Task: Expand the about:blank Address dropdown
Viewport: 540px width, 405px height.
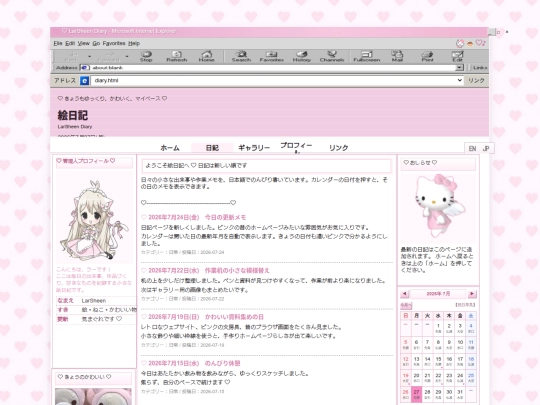Action: (459, 68)
